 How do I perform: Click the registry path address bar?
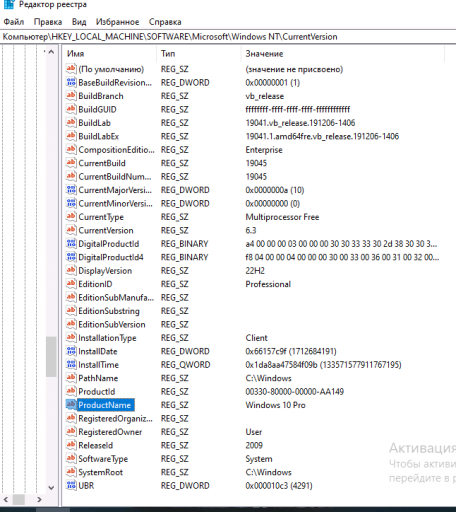coord(228,37)
